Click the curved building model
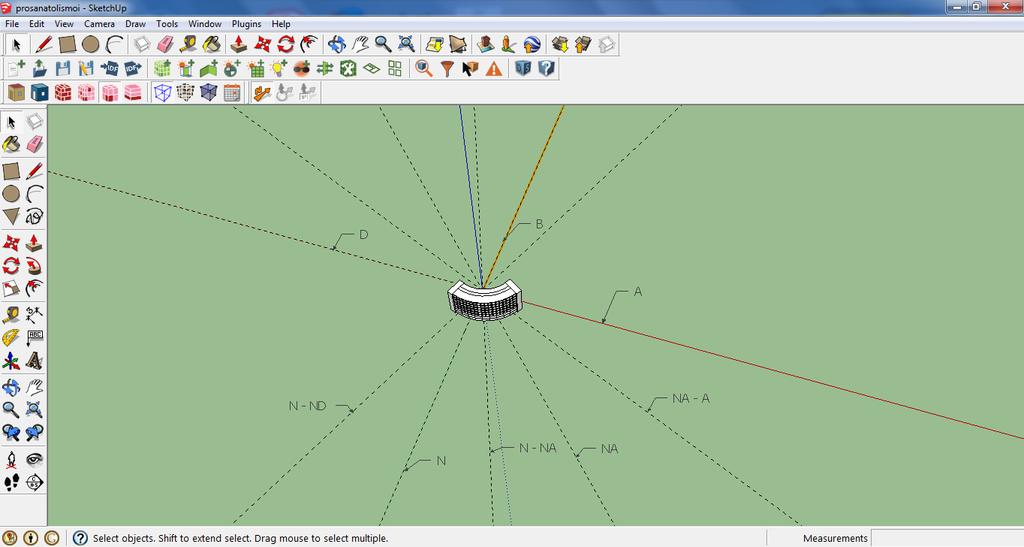The height and width of the screenshot is (547, 1024). (x=485, y=300)
